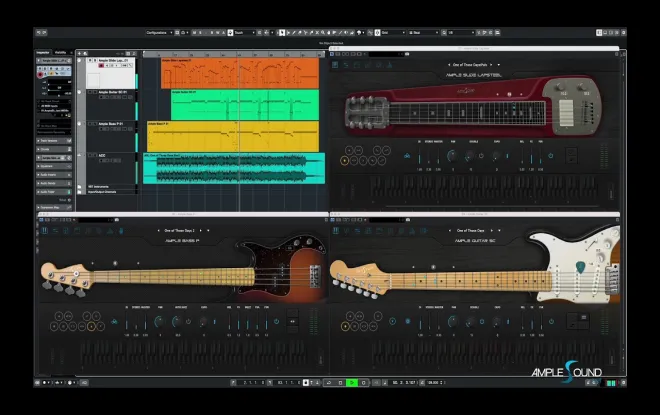The image size is (660, 415).
Task: Mute the Ample Guitar SC 01 track
Action: pos(90,92)
